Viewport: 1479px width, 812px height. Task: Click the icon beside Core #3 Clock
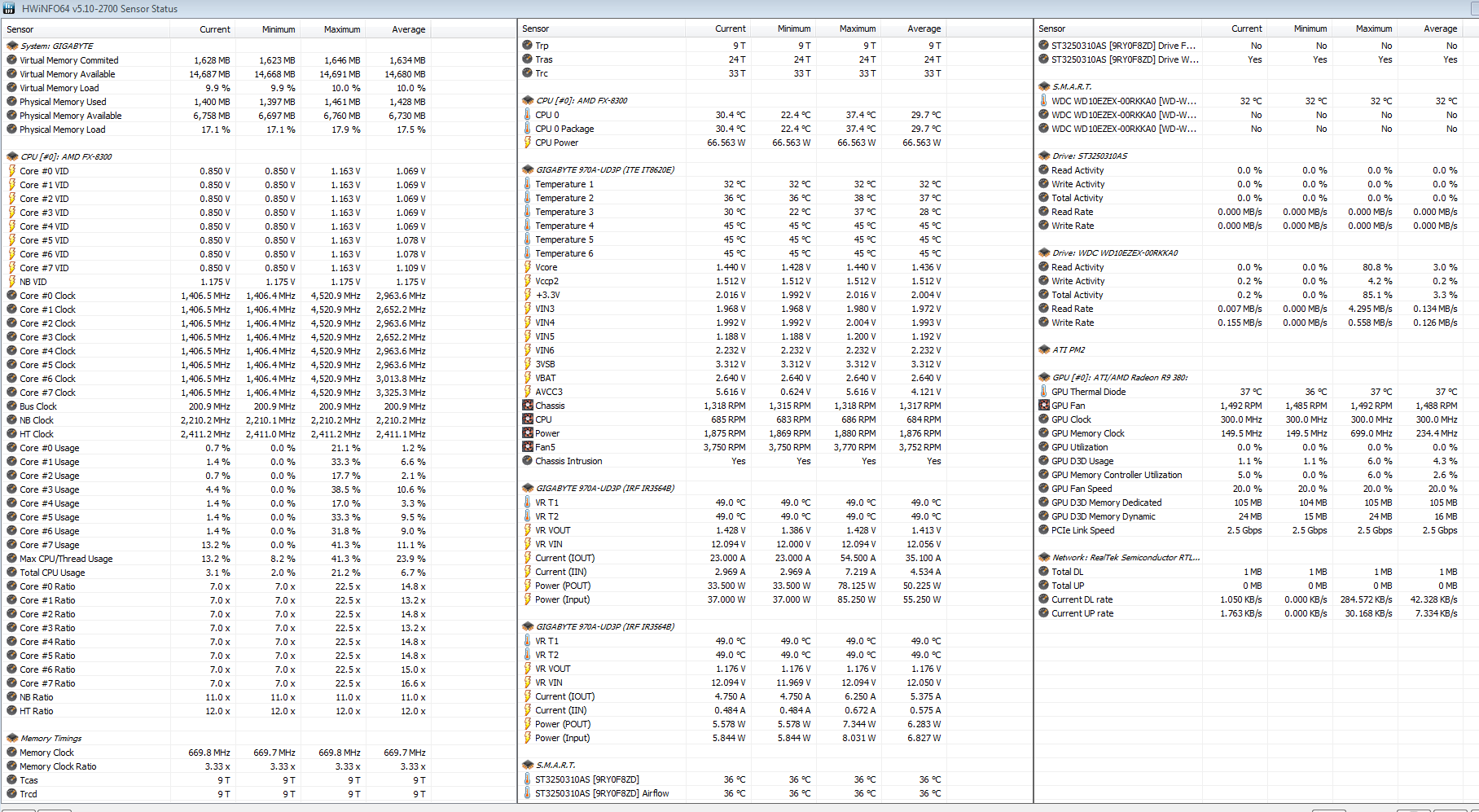tap(11, 337)
